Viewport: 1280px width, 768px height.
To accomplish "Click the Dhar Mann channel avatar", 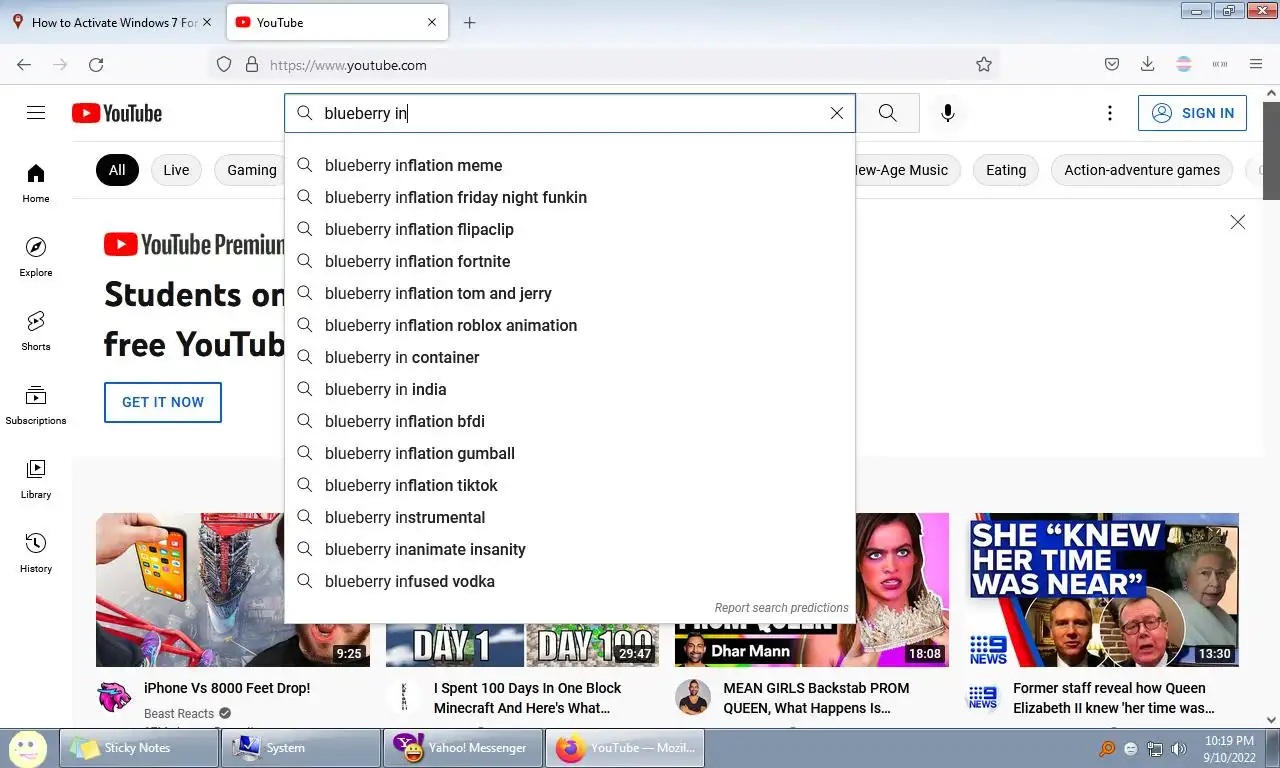I will coord(693,697).
